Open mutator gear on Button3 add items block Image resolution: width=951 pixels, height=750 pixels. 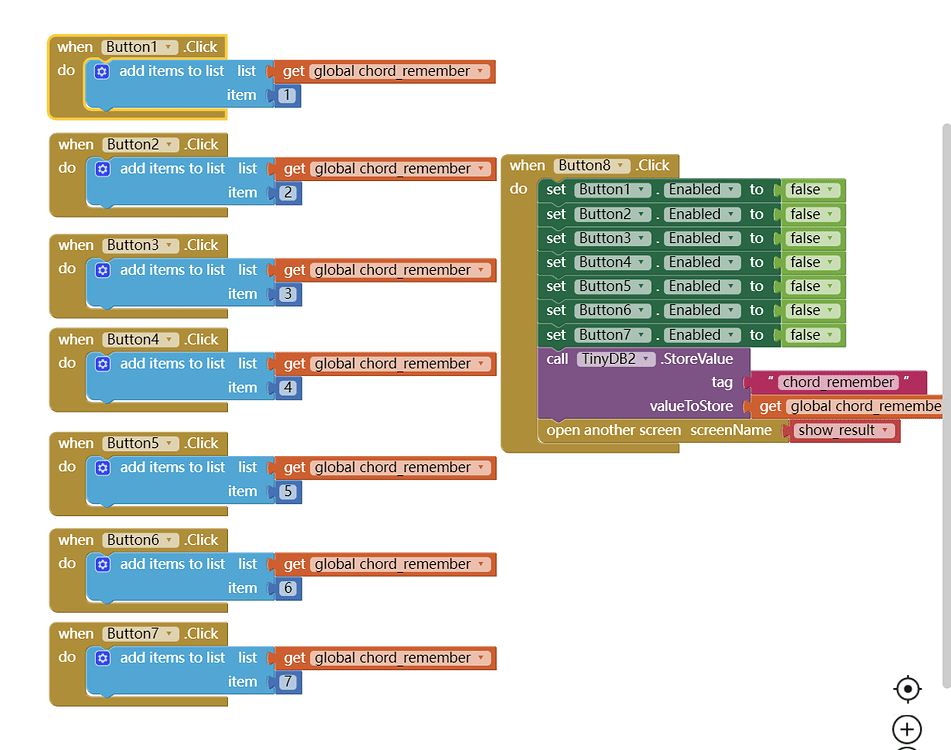pyautogui.click(x=102, y=270)
